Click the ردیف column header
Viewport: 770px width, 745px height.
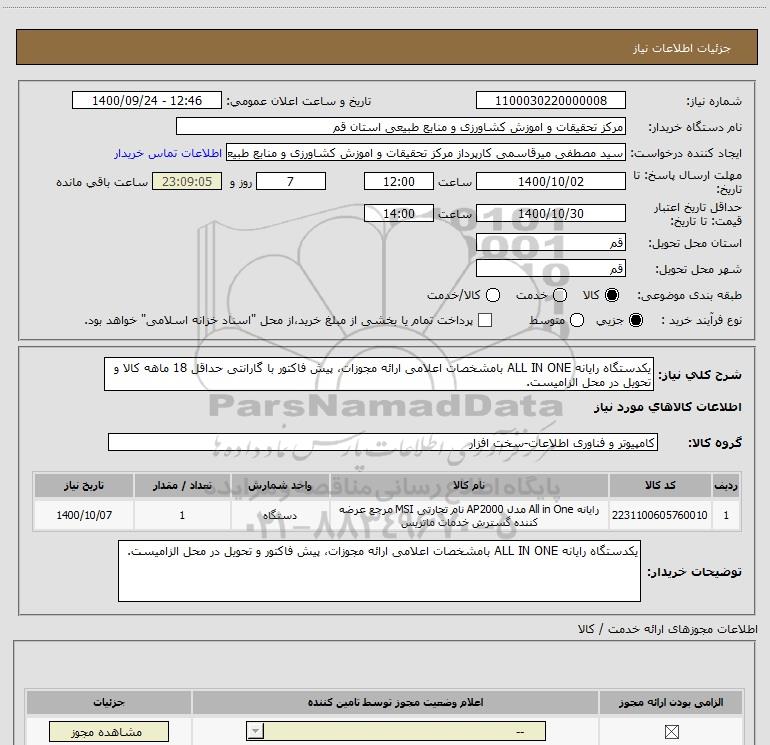point(726,486)
